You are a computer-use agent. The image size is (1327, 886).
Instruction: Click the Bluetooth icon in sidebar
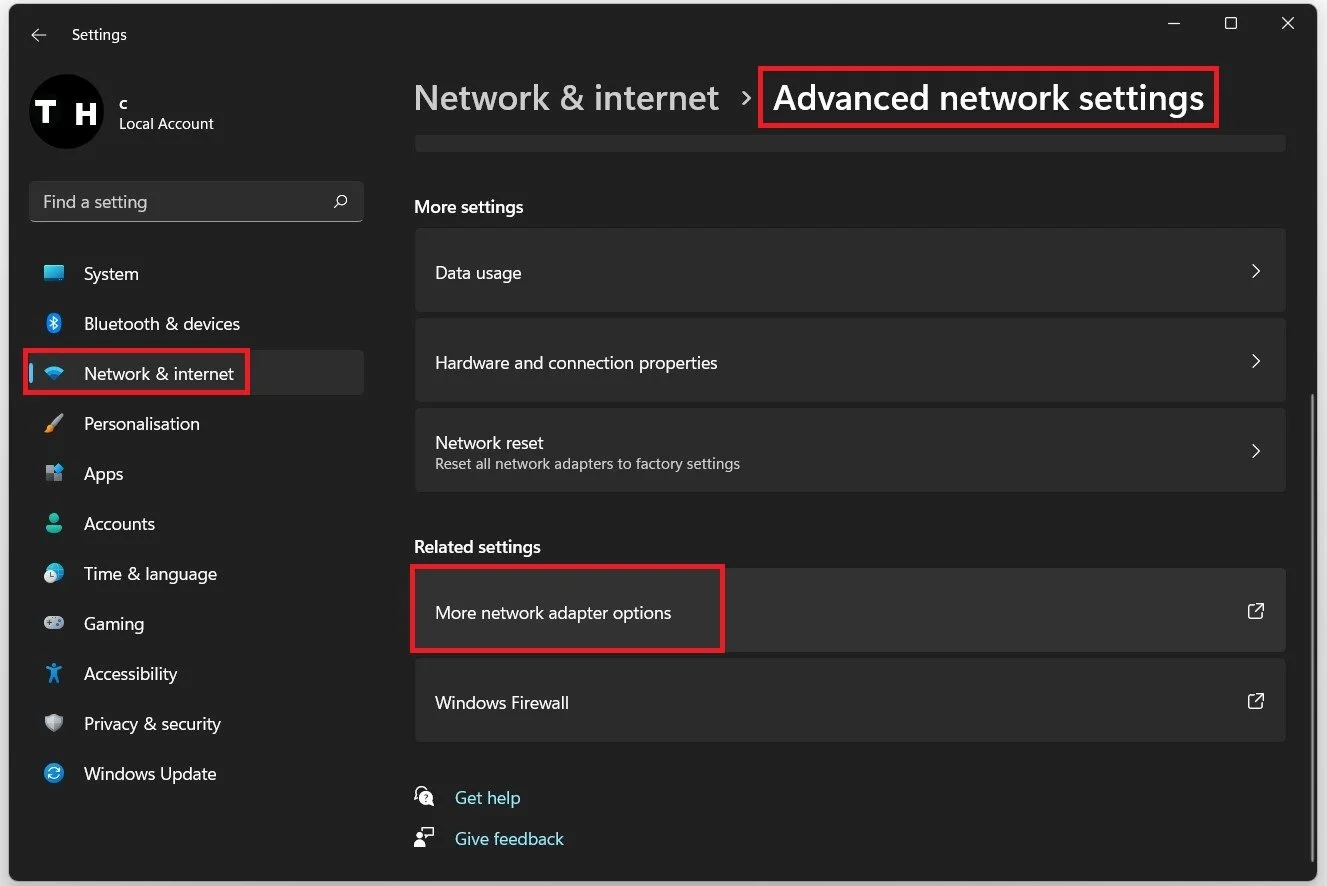[54, 323]
